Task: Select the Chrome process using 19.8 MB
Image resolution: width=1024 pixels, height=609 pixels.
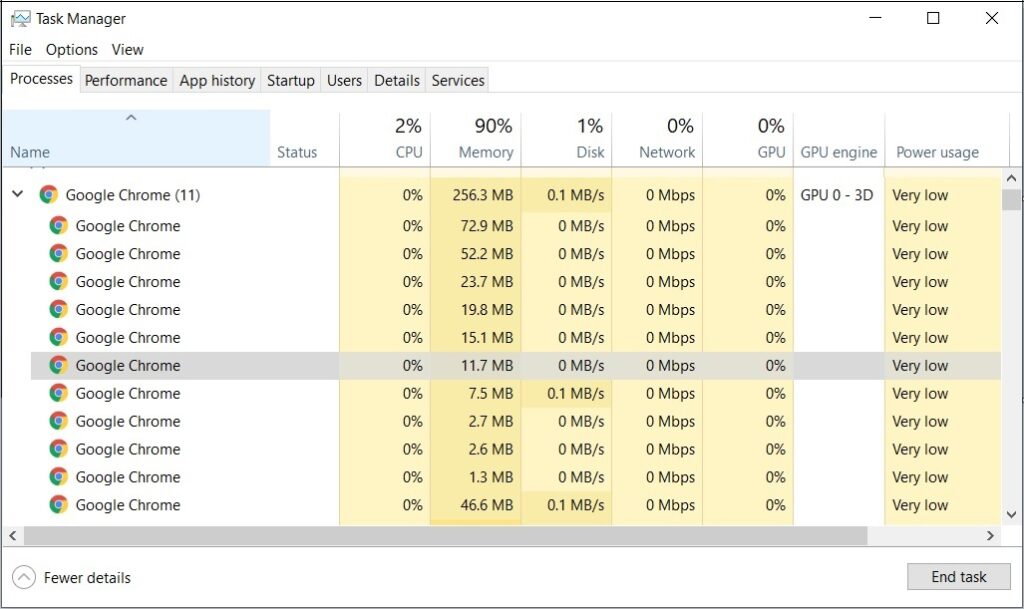Action: click(x=127, y=309)
